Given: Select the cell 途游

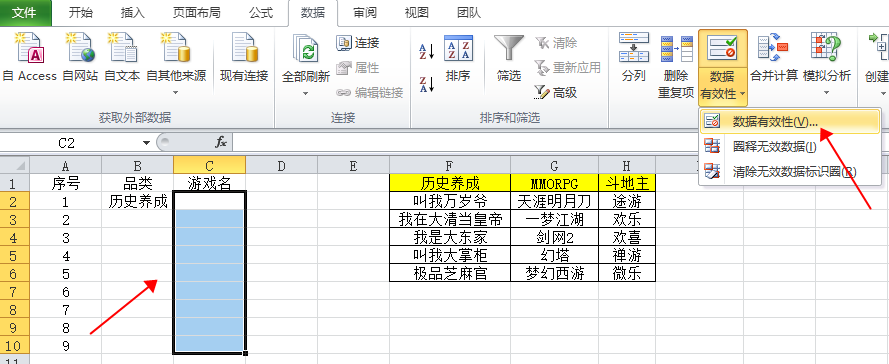Looking at the screenshot, I should click(x=627, y=201).
